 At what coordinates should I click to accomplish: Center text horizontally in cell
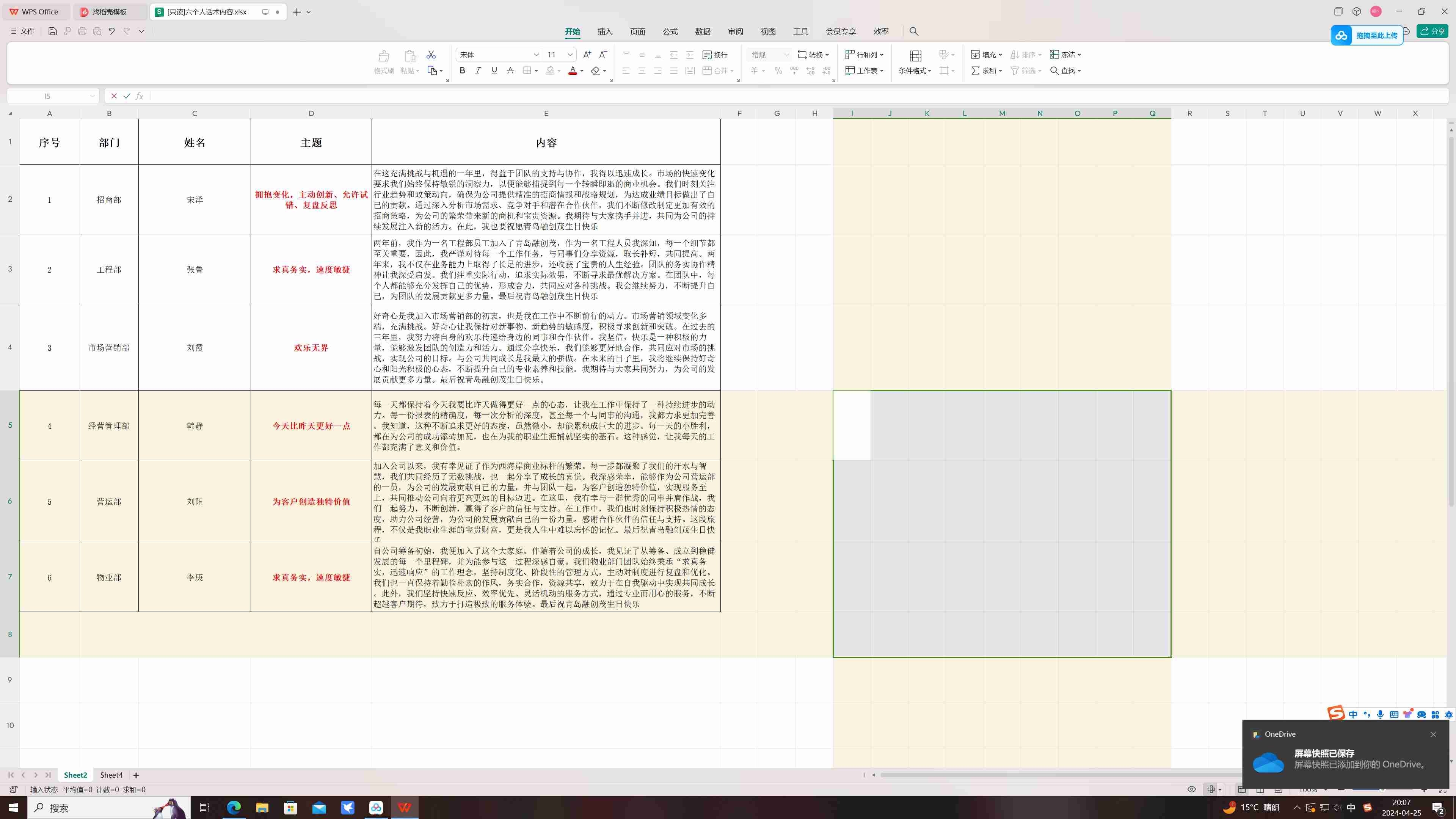pos(642,71)
